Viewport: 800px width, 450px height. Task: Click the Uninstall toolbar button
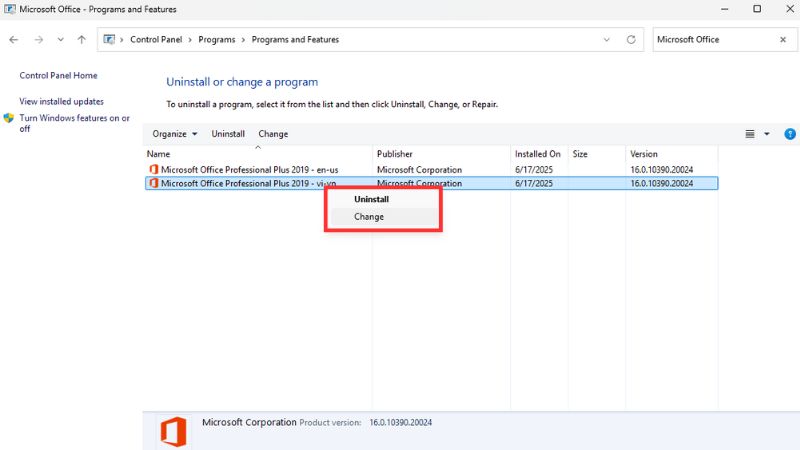(228, 134)
